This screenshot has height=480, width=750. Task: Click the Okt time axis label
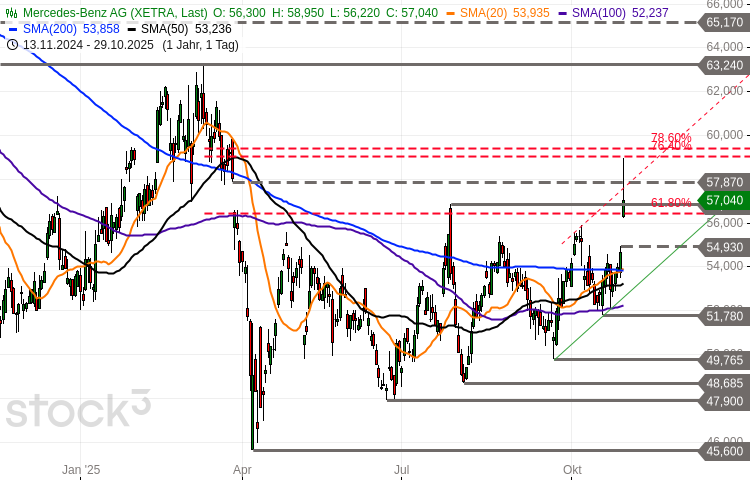[x=572, y=469]
